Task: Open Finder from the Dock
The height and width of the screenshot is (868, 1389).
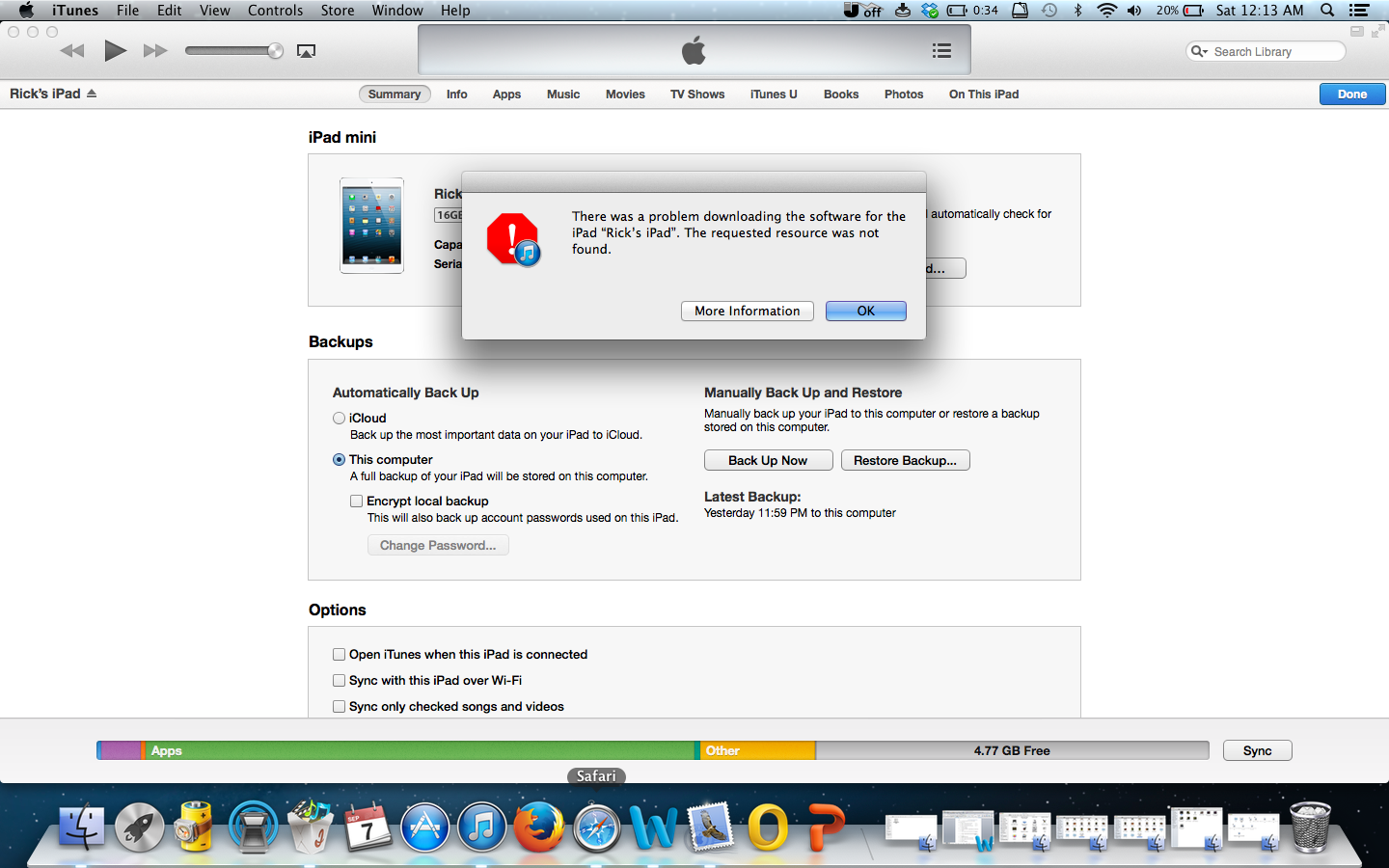Action: [x=82, y=827]
